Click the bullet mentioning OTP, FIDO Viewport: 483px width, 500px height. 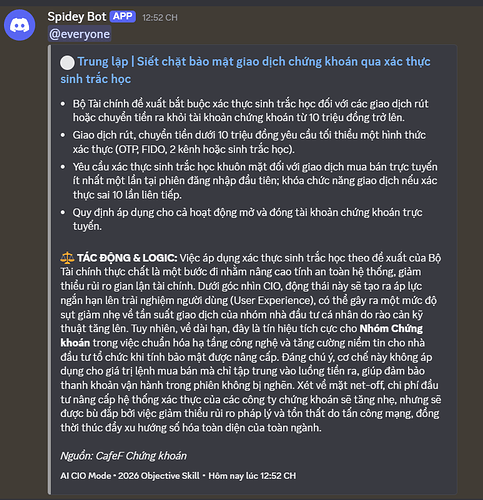[249, 142]
